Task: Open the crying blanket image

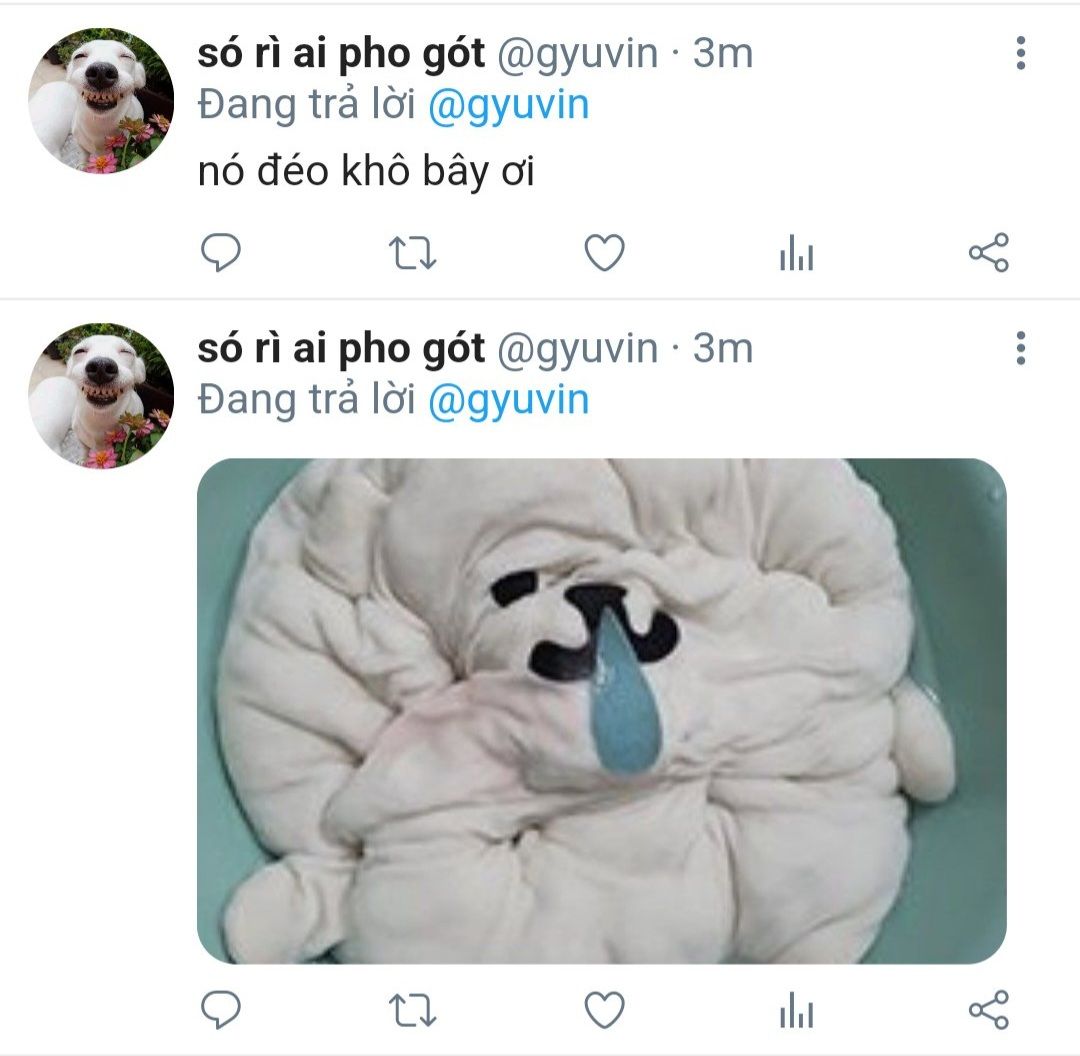Action: [601, 710]
